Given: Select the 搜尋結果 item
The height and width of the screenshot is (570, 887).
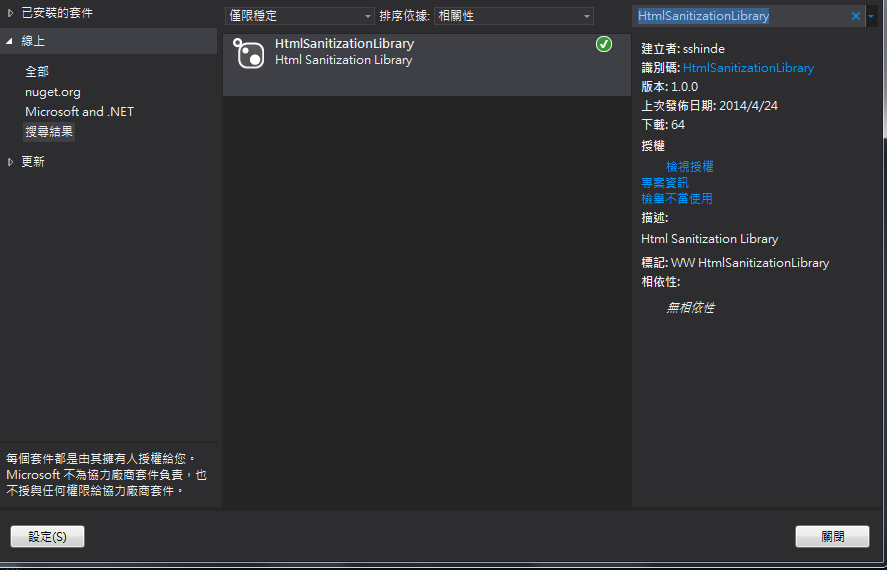Looking at the screenshot, I should pos(49,132).
